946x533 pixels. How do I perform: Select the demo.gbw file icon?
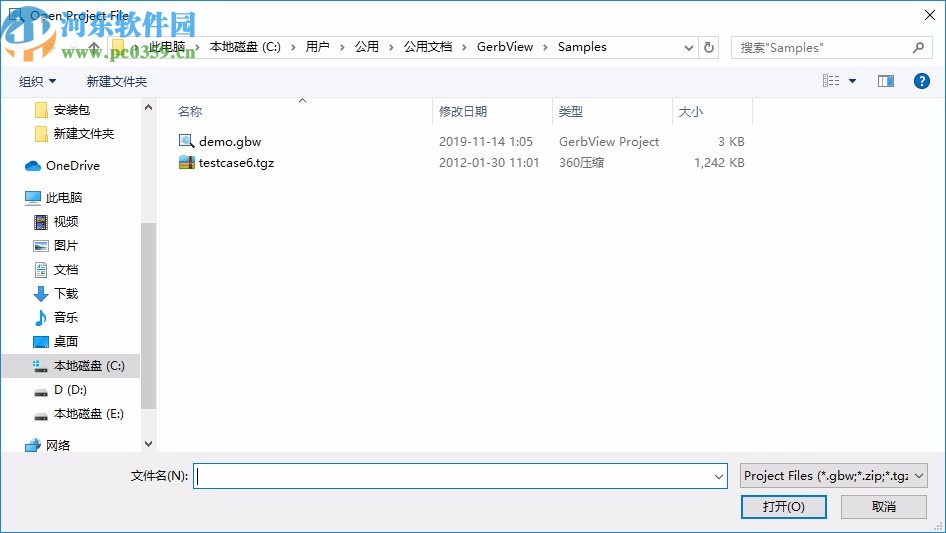click(186, 141)
